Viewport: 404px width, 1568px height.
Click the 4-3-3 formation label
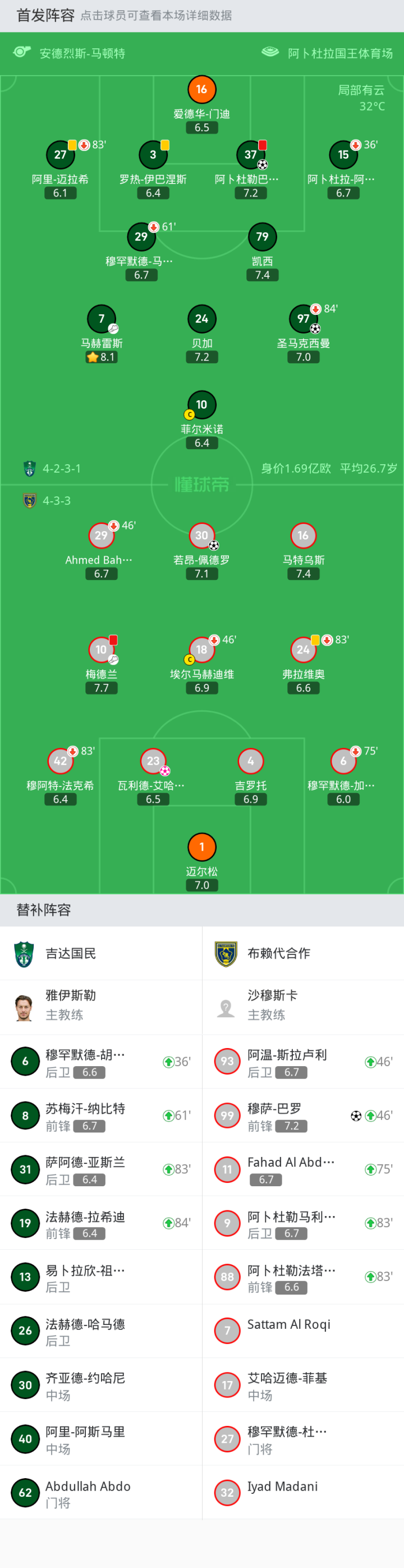point(57,501)
